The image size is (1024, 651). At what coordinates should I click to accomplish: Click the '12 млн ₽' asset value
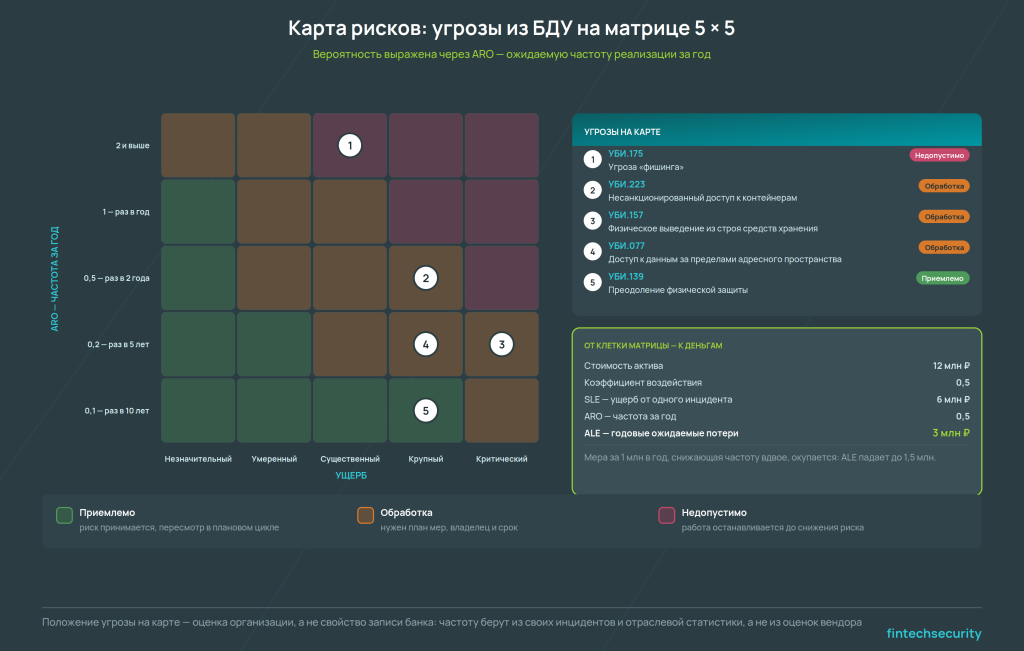coord(951,366)
